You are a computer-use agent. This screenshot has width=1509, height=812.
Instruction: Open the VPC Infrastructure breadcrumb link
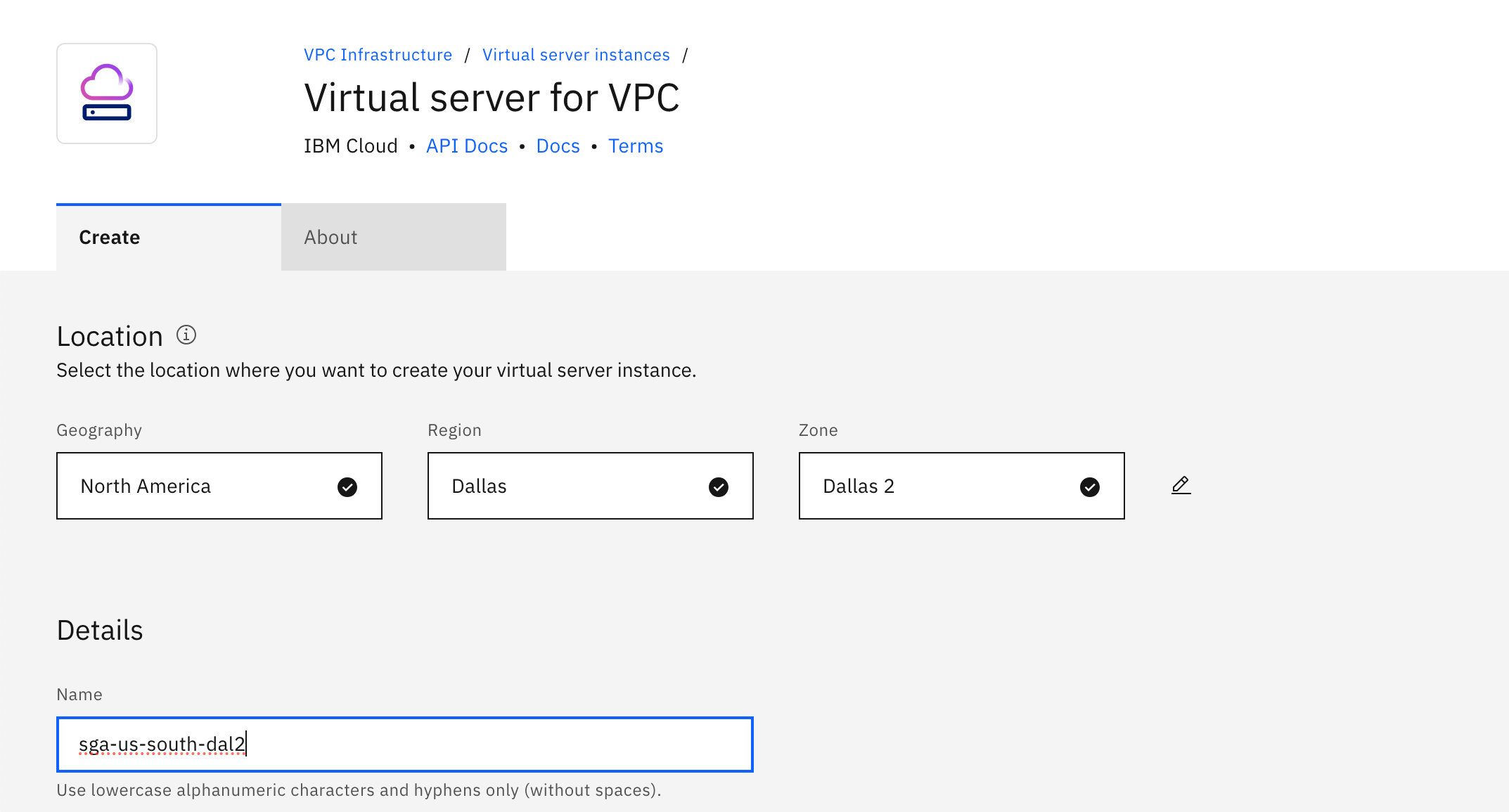378,54
